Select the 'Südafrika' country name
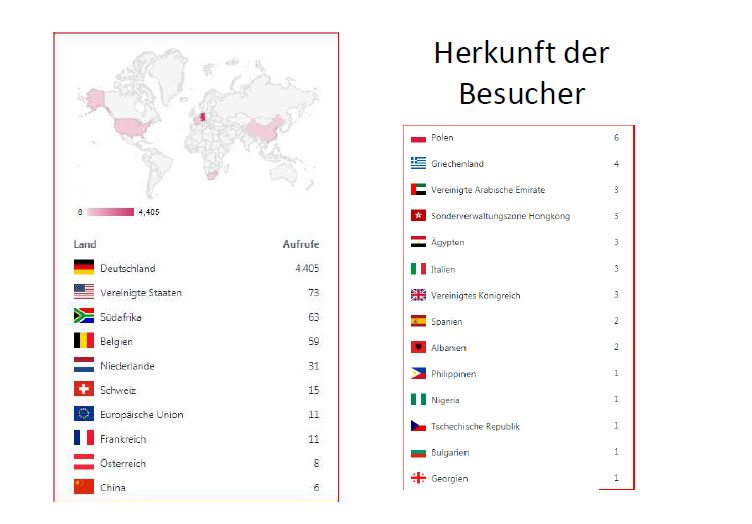The width and height of the screenshot is (752, 524). click(x=121, y=317)
